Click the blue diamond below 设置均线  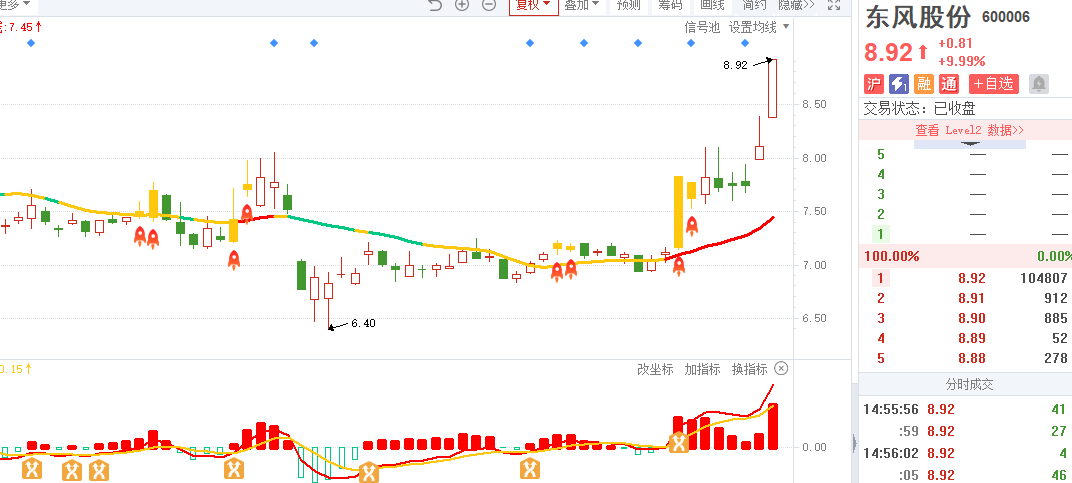tap(745, 43)
